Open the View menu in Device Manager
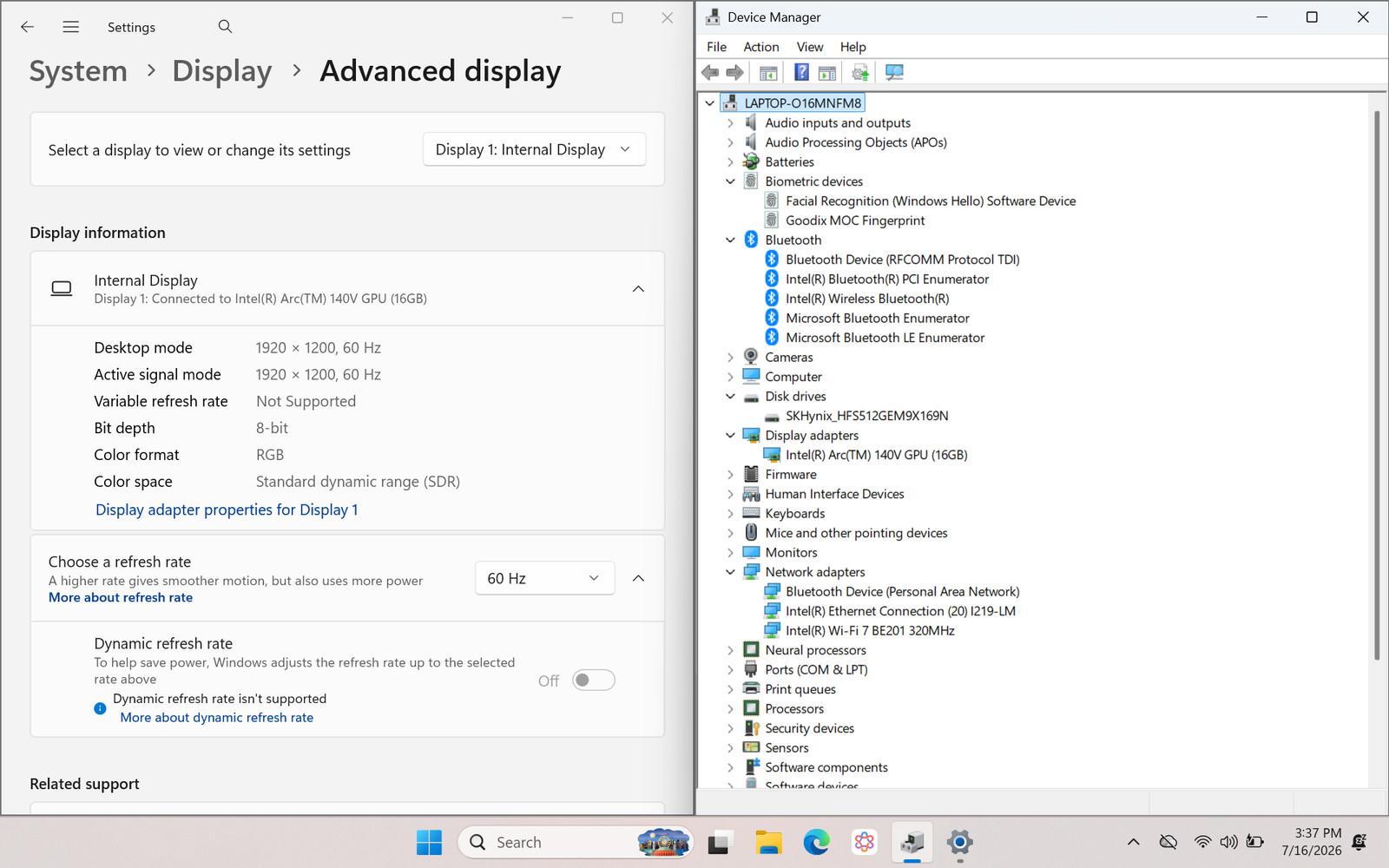 point(810,47)
